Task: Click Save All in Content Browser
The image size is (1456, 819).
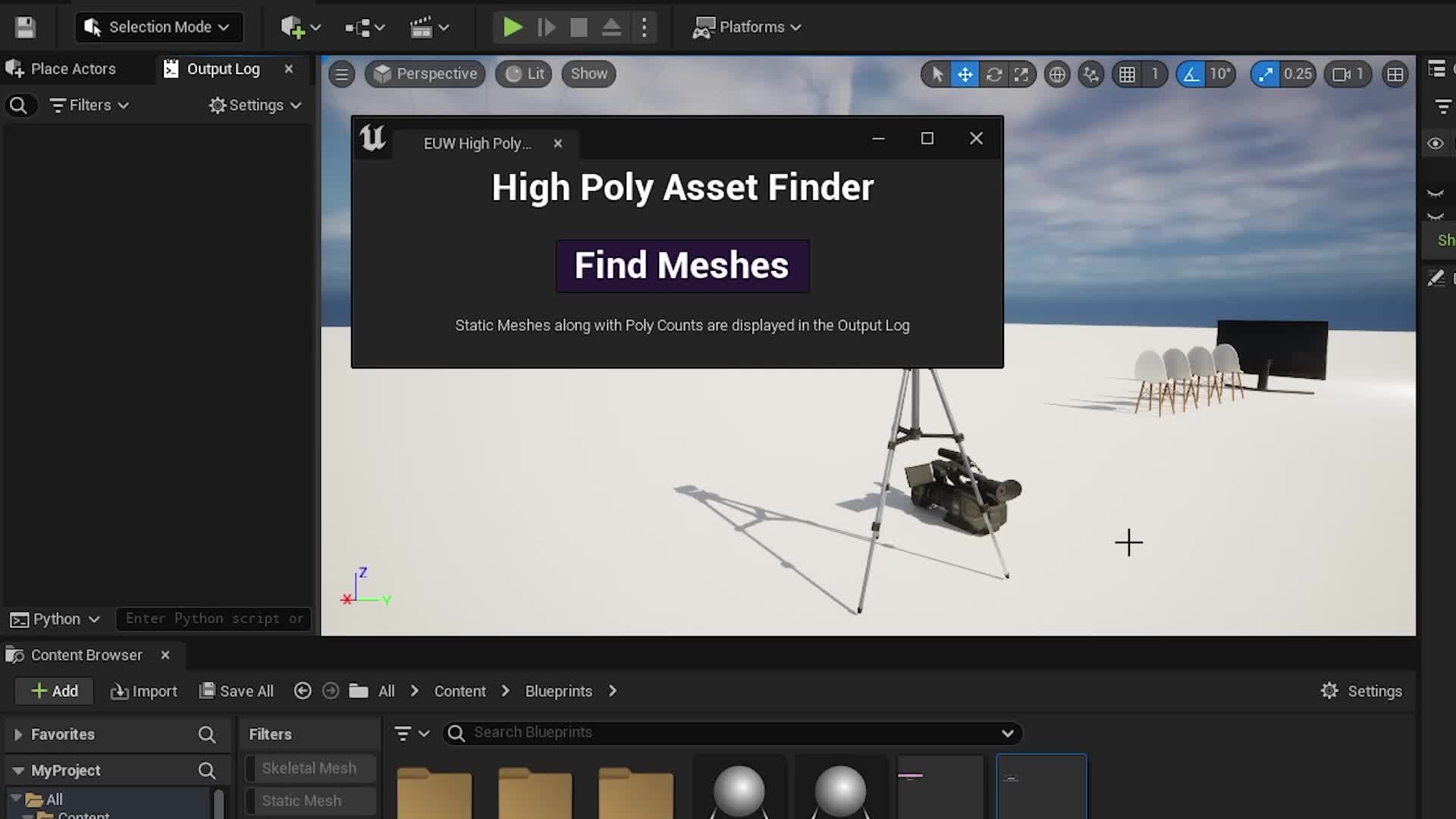Action: tap(236, 691)
